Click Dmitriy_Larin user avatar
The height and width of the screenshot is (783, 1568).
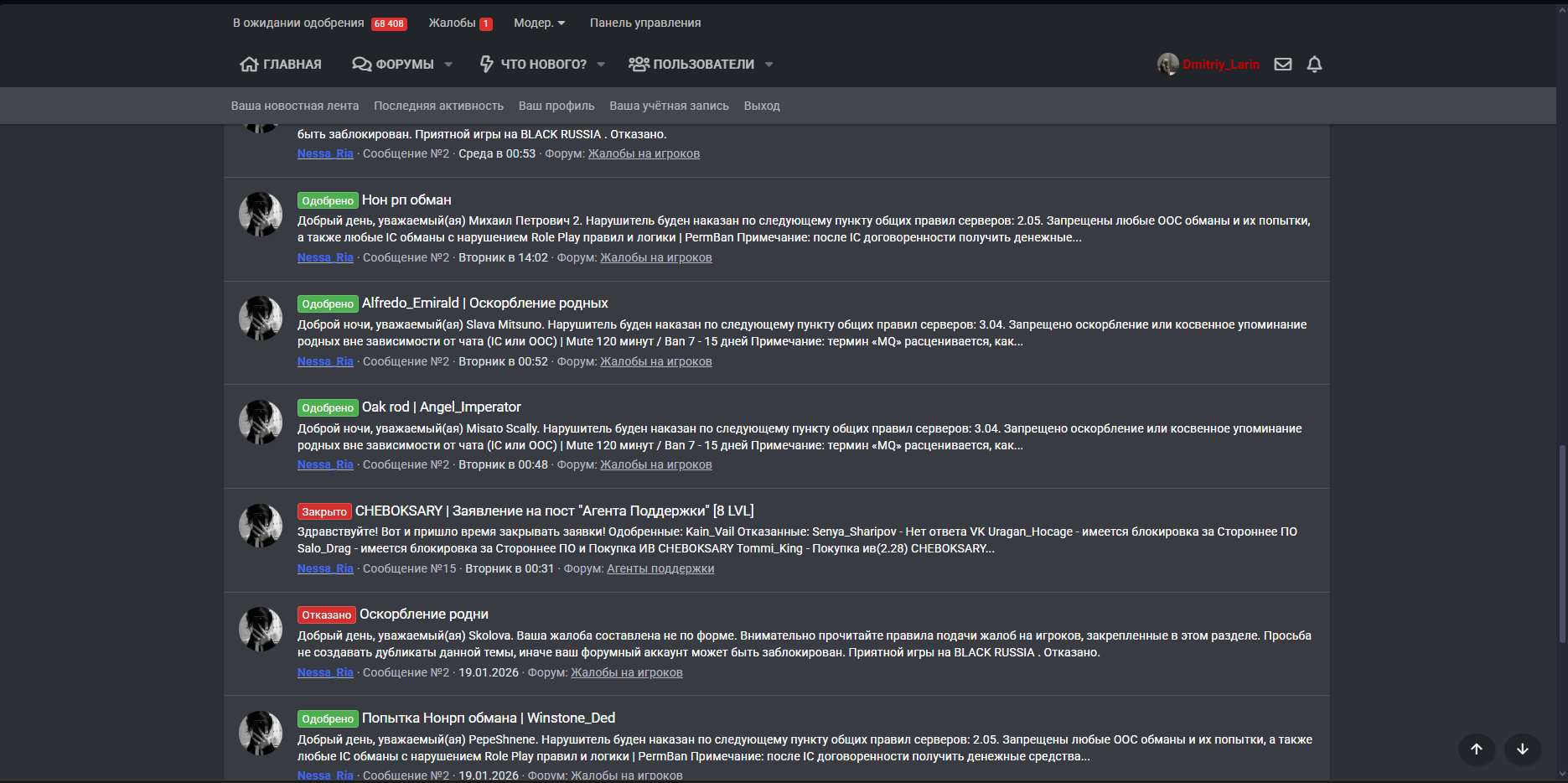[x=1167, y=65]
